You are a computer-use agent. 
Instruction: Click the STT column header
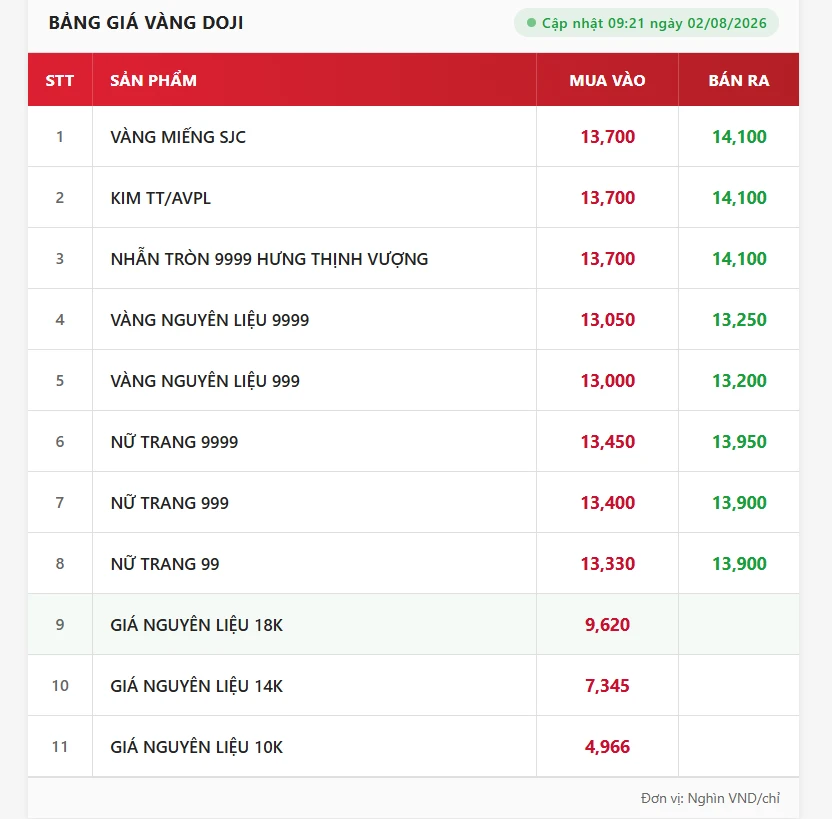tap(59, 81)
